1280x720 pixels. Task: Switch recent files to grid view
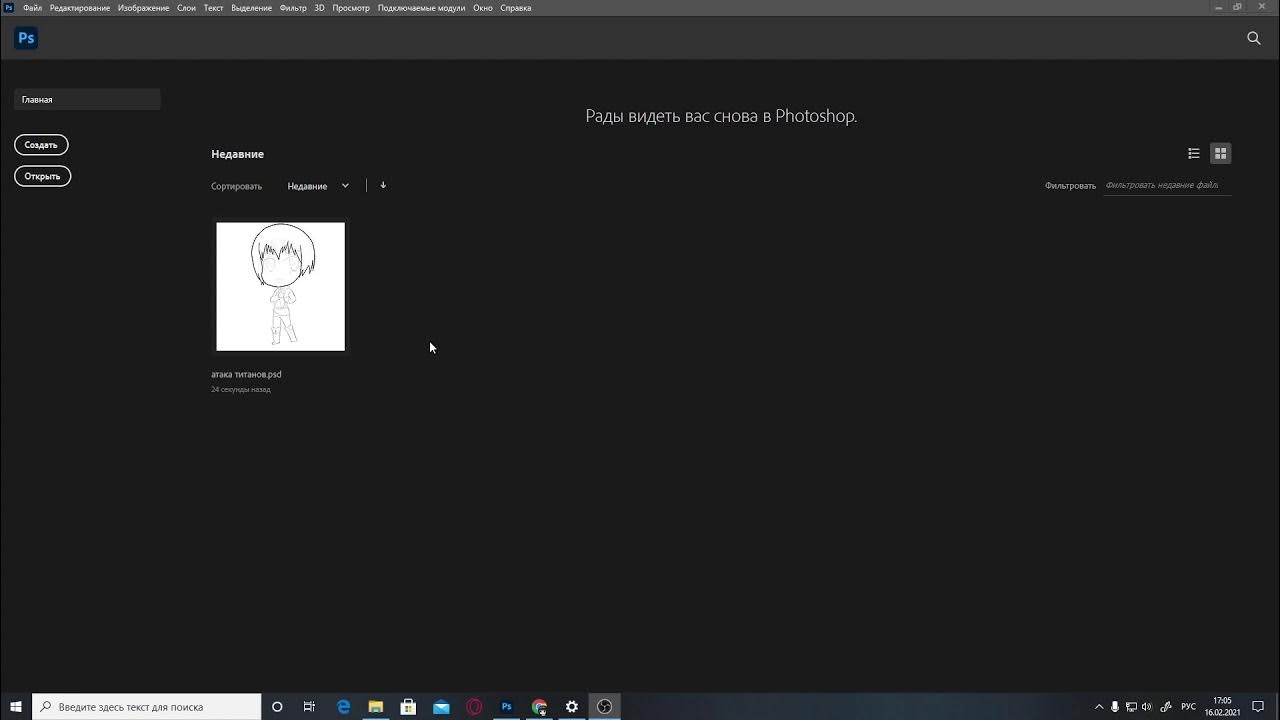coord(1220,153)
